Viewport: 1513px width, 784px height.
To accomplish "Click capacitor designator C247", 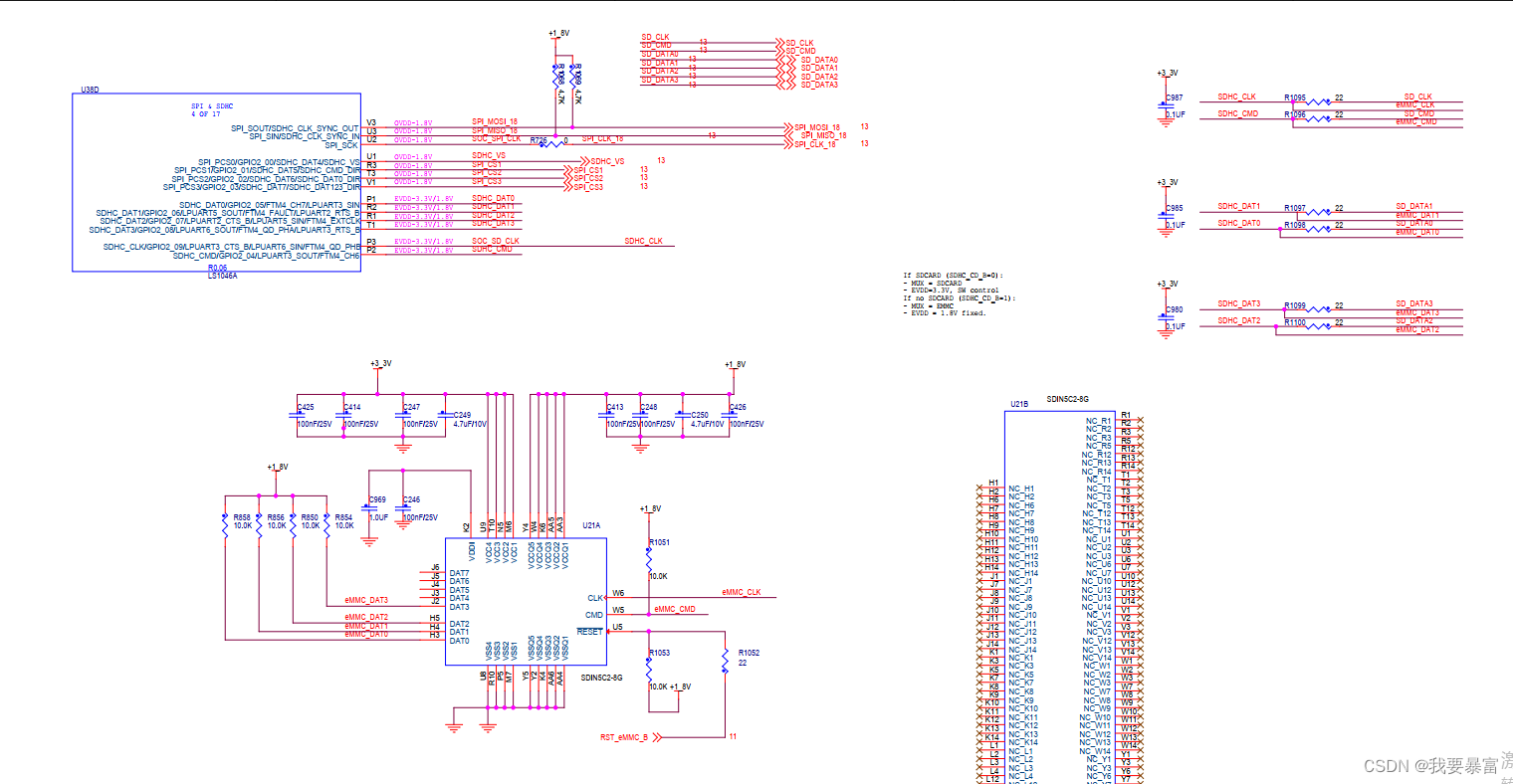I will pyautogui.click(x=411, y=407).
